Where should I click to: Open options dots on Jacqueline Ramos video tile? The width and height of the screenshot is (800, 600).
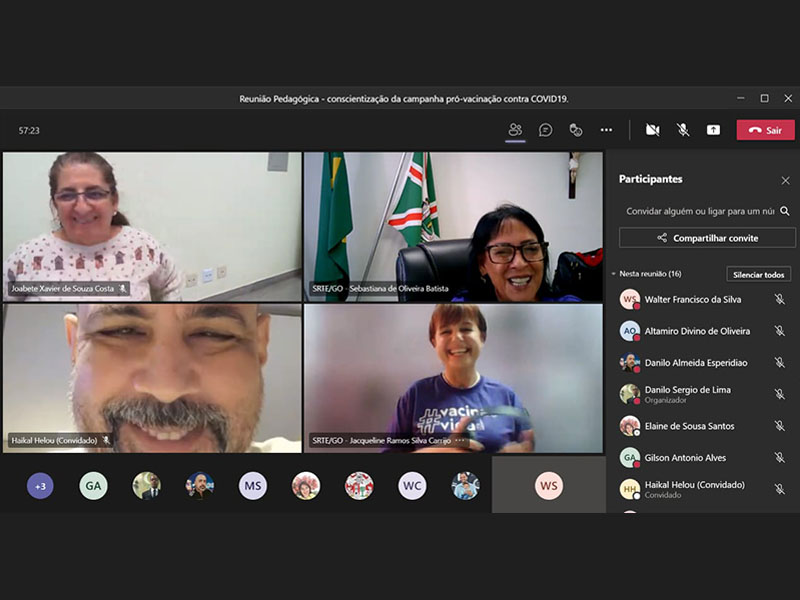pyautogui.click(x=460, y=440)
